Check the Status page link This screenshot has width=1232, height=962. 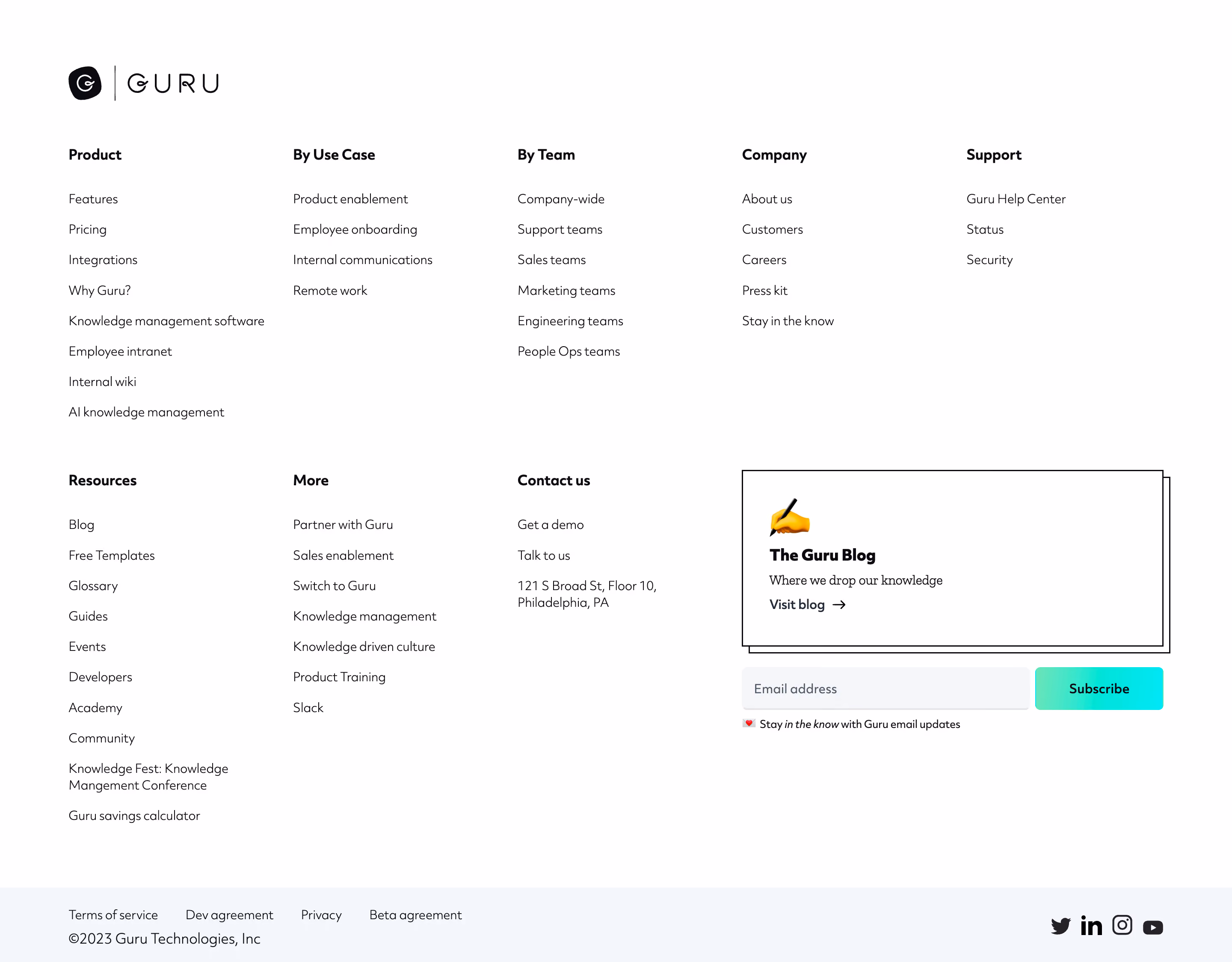pos(984,230)
